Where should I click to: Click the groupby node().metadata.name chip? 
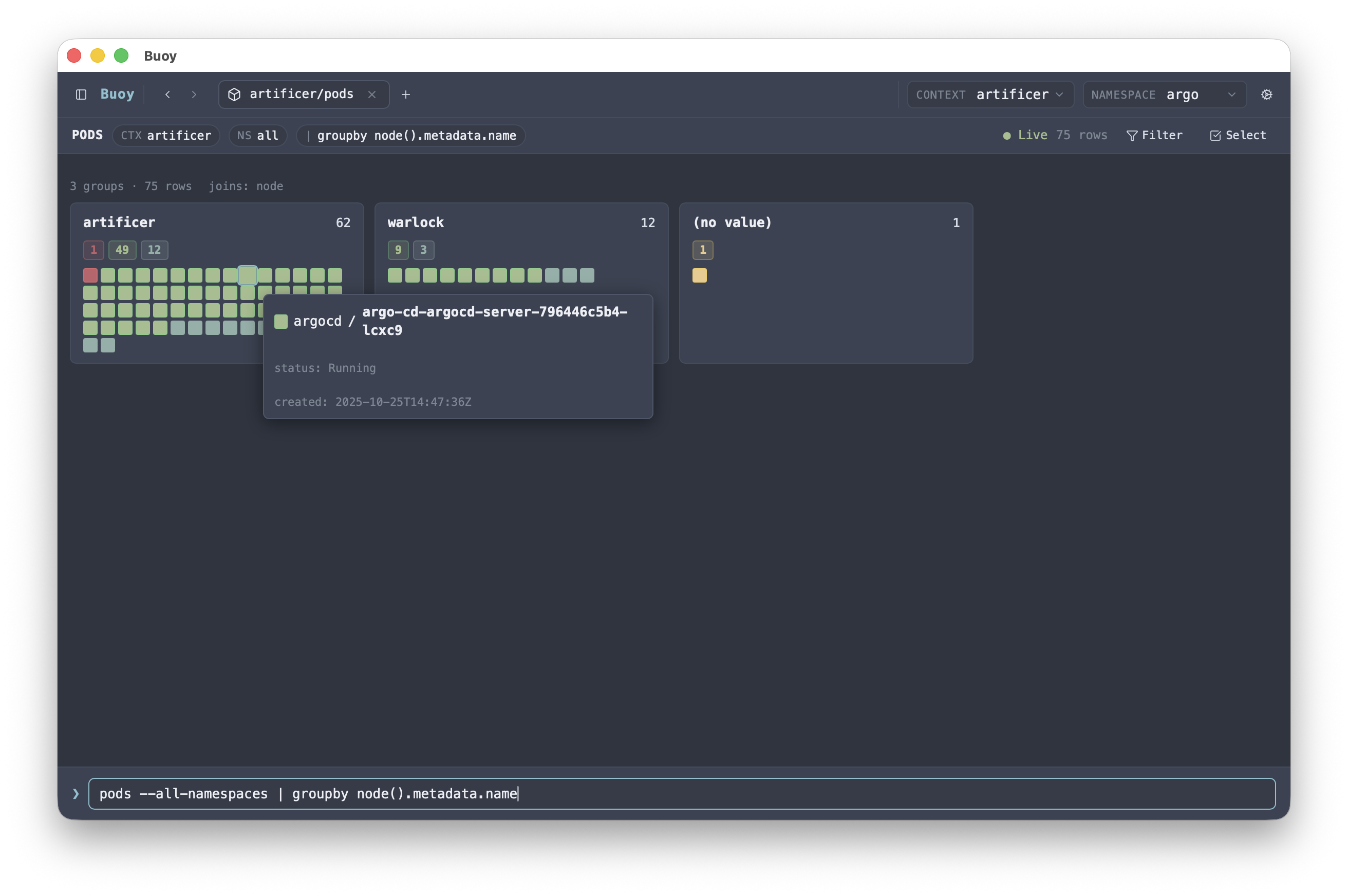coord(411,136)
